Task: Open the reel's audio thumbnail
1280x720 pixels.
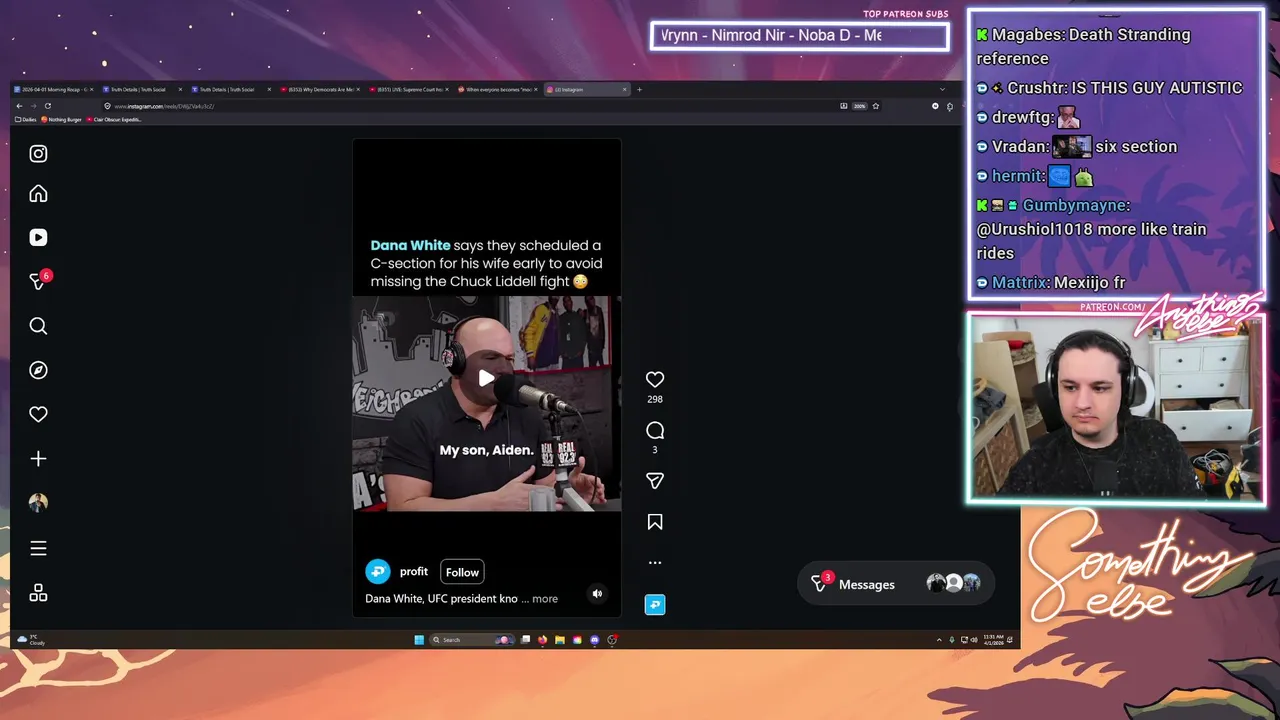Action: point(655,604)
